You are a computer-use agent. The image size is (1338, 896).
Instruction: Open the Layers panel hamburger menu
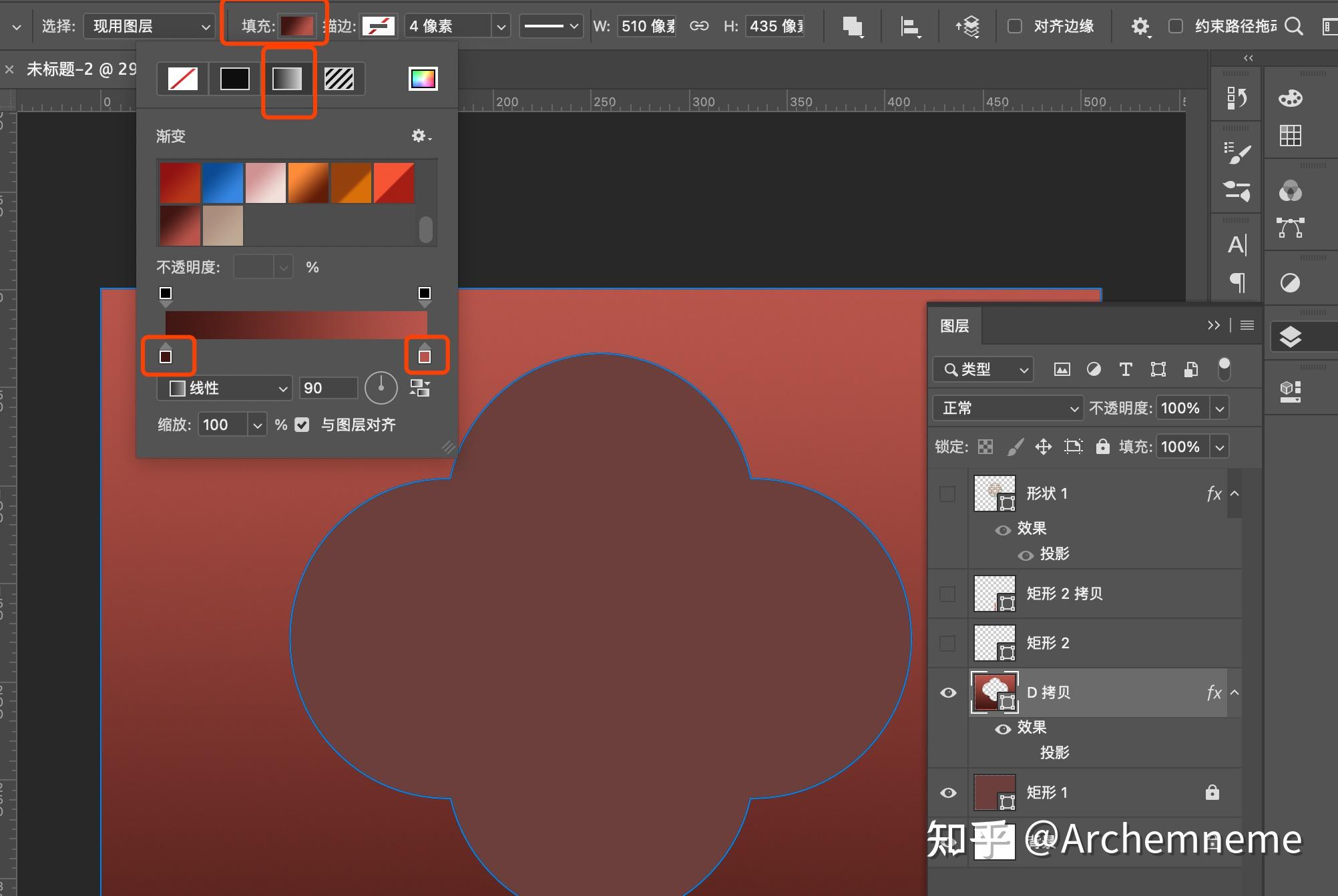[1247, 325]
